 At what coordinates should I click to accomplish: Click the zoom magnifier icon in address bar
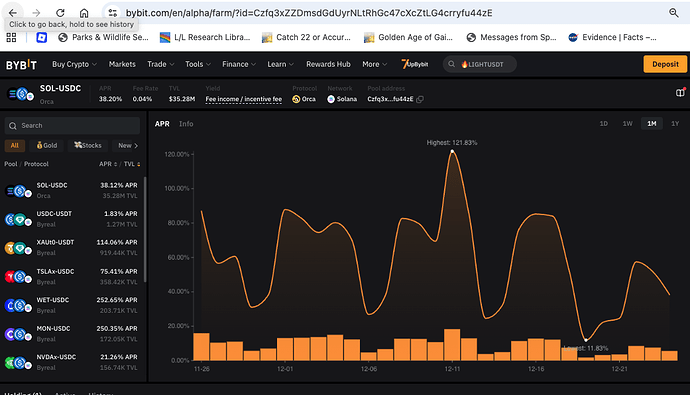tap(673, 13)
